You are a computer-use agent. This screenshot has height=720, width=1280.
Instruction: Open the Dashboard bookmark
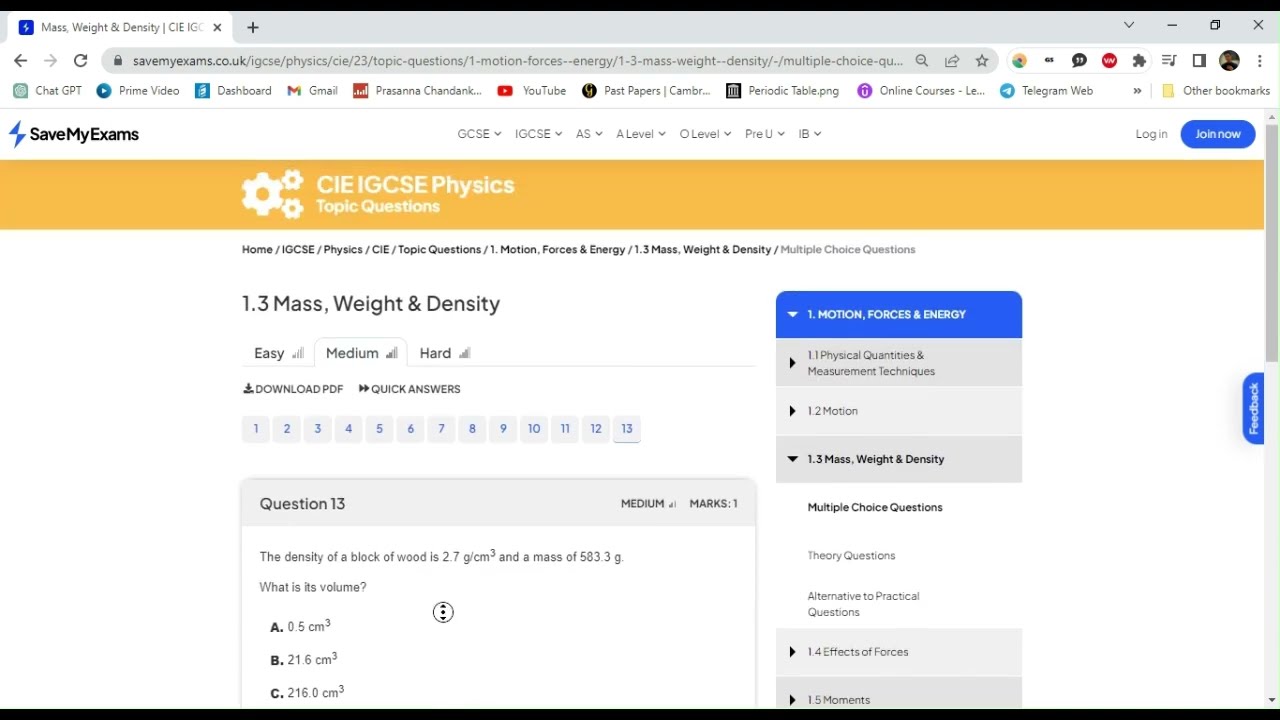pos(233,91)
